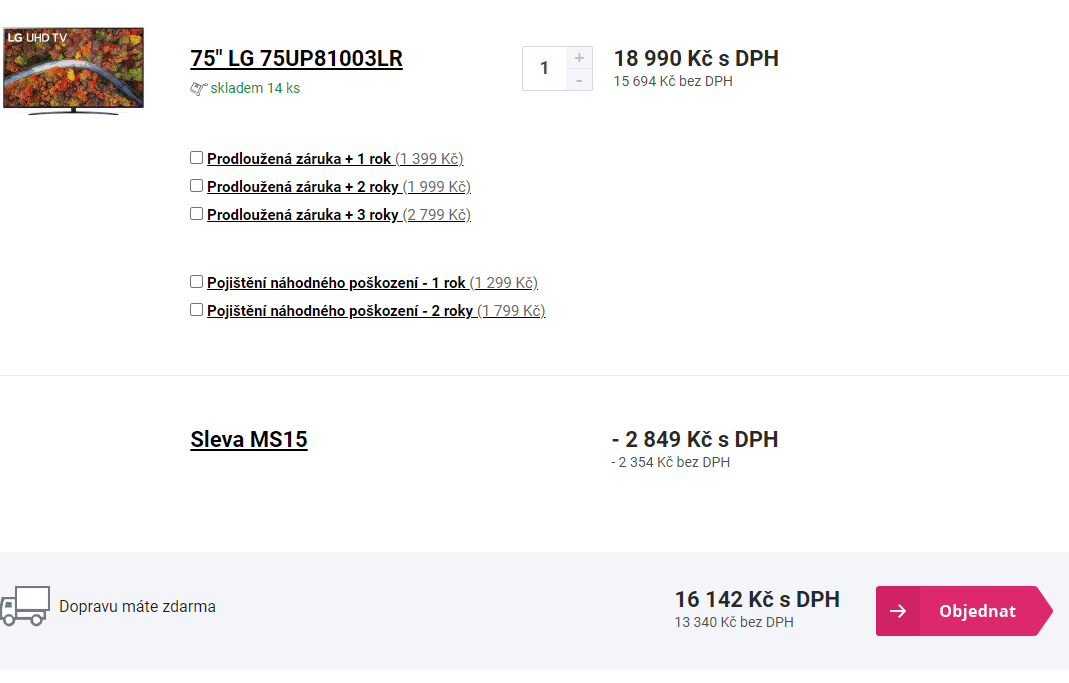
Task: Open Pojištění náhodného poškození - 2 roky link
Action: [x=340, y=310]
